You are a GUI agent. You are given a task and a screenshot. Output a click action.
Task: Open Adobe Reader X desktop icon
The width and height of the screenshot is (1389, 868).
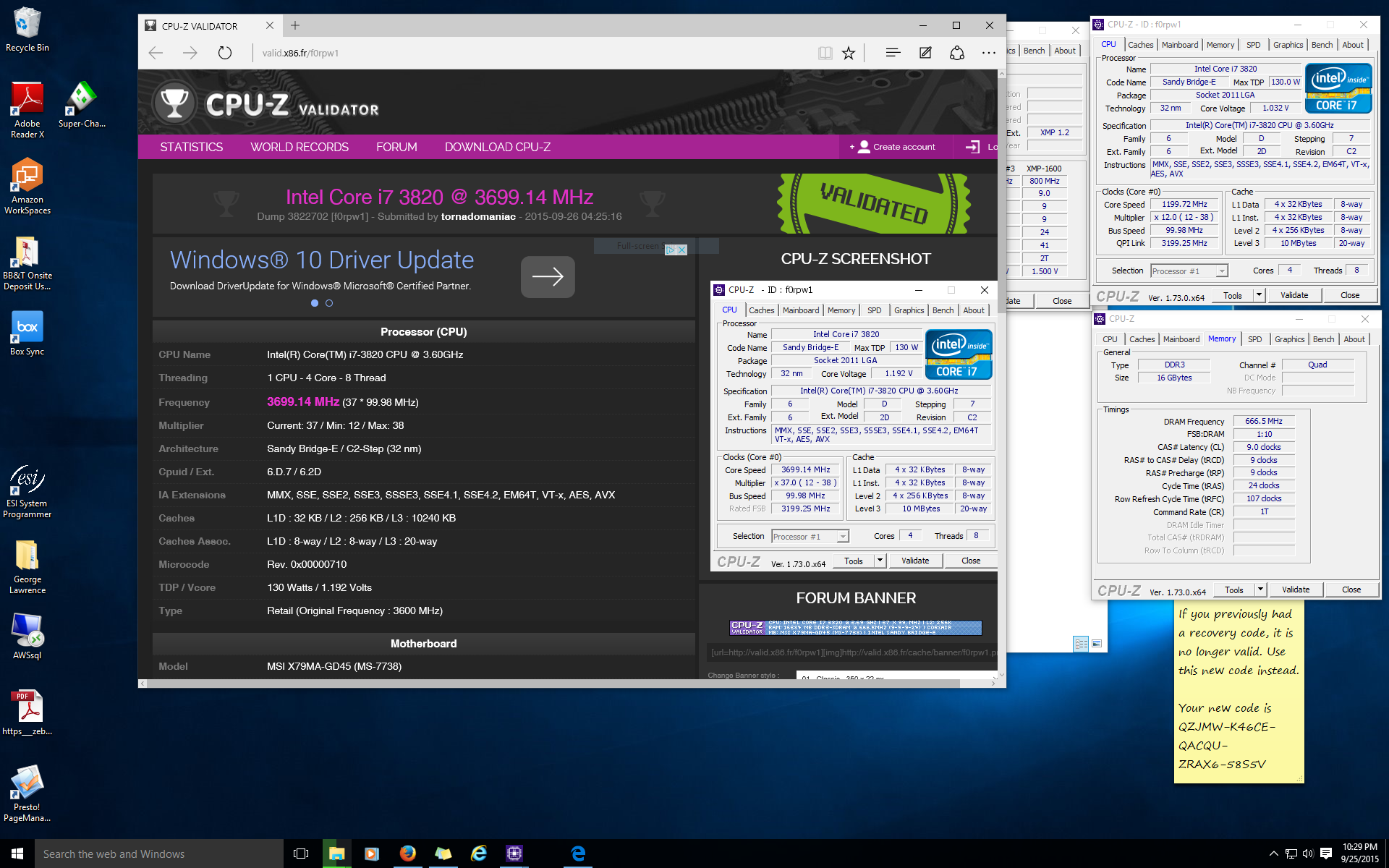tap(27, 109)
